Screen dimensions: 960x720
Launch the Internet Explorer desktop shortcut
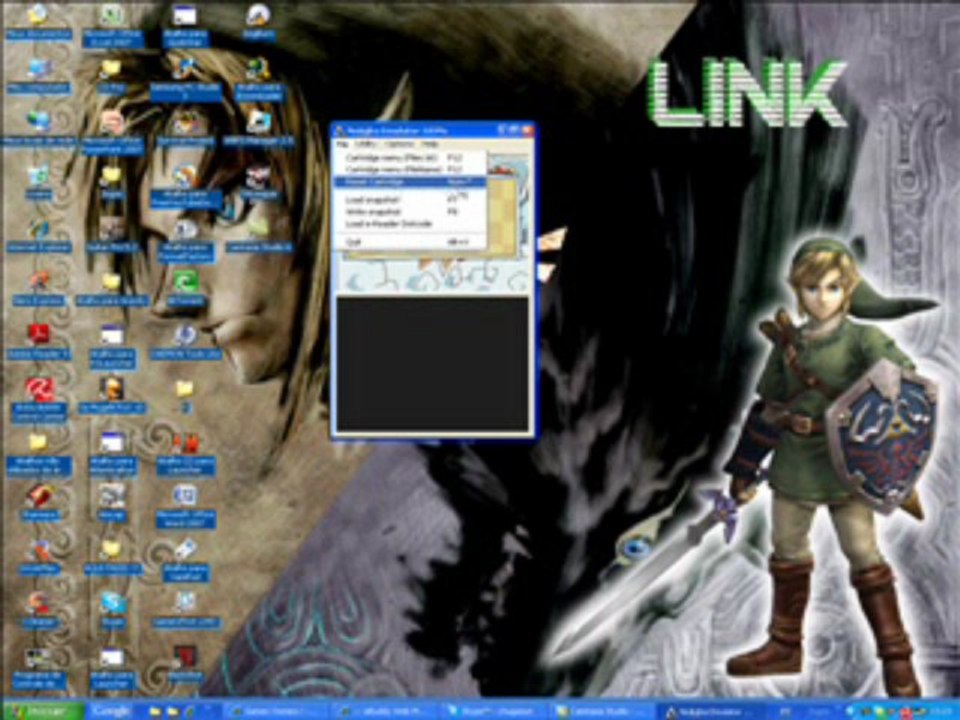(38, 236)
